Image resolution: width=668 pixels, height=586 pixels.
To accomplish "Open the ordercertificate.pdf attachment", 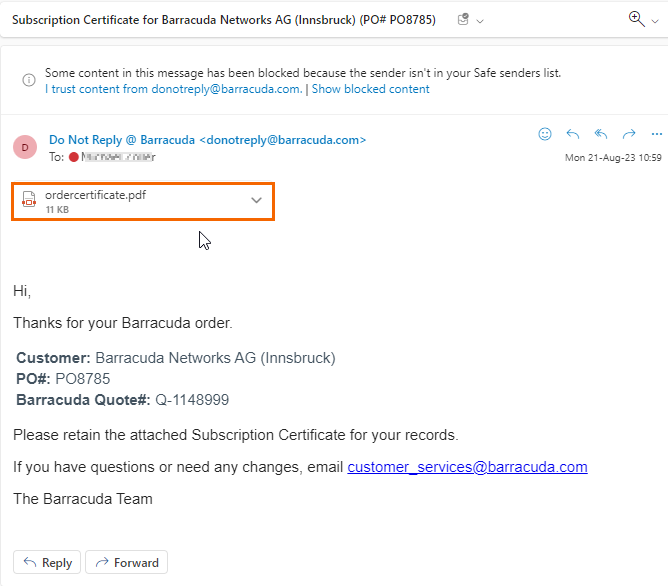I will 143,201.
